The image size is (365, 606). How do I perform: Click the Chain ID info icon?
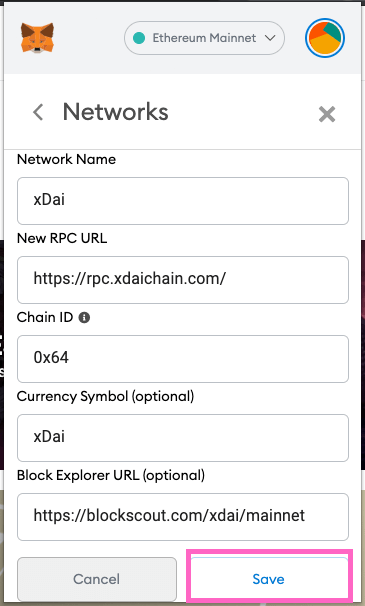coord(84,318)
